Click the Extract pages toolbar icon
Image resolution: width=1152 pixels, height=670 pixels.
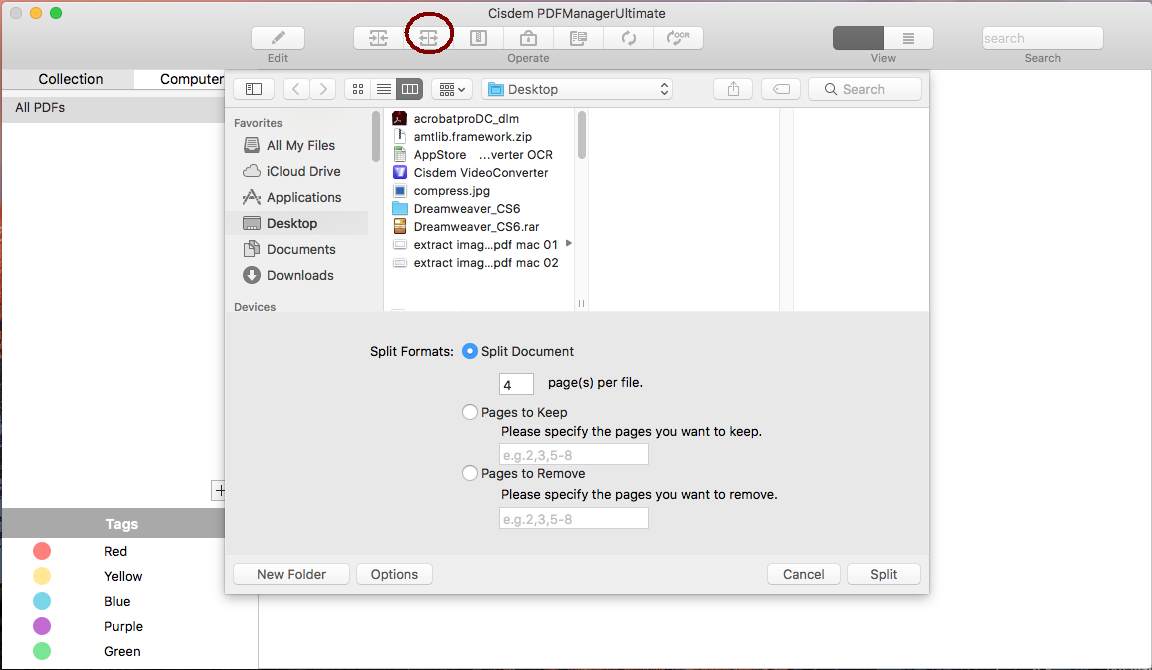pyautogui.click(x=578, y=38)
